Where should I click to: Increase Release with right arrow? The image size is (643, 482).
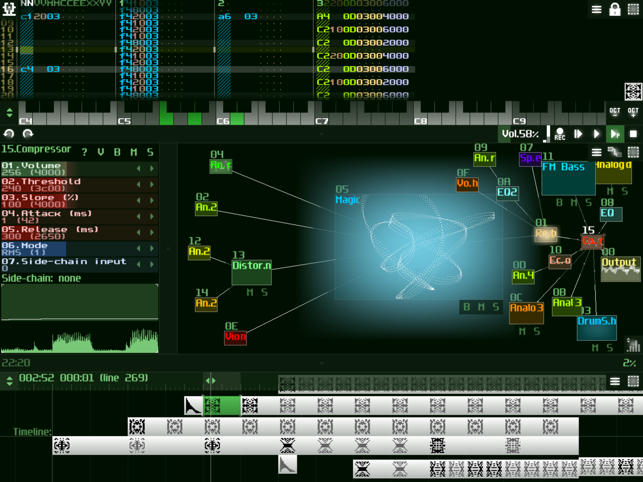pos(152,233)
